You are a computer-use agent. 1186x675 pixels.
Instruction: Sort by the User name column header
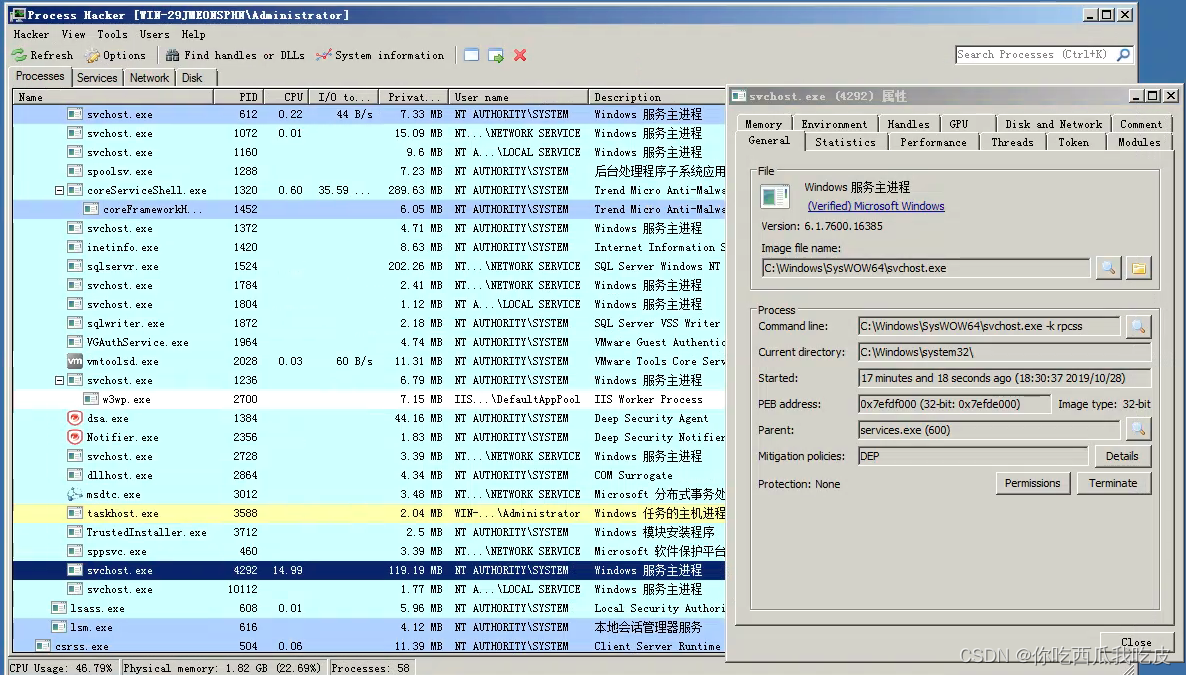click(x=518, y=97)
